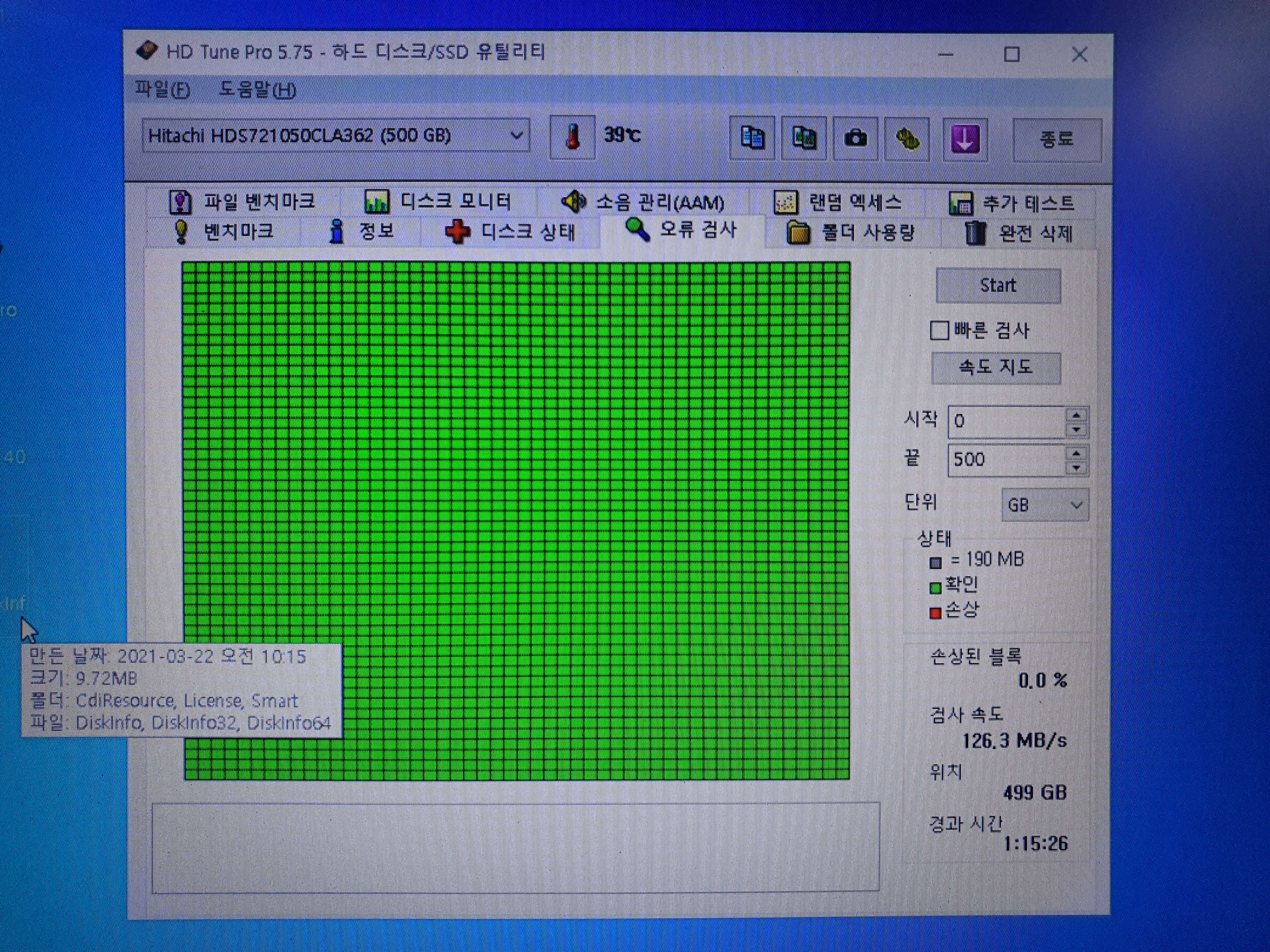Open the 도움말(H) menu
The height and width of the screenshot is (952, 1270).
click(x=257, y=90)
